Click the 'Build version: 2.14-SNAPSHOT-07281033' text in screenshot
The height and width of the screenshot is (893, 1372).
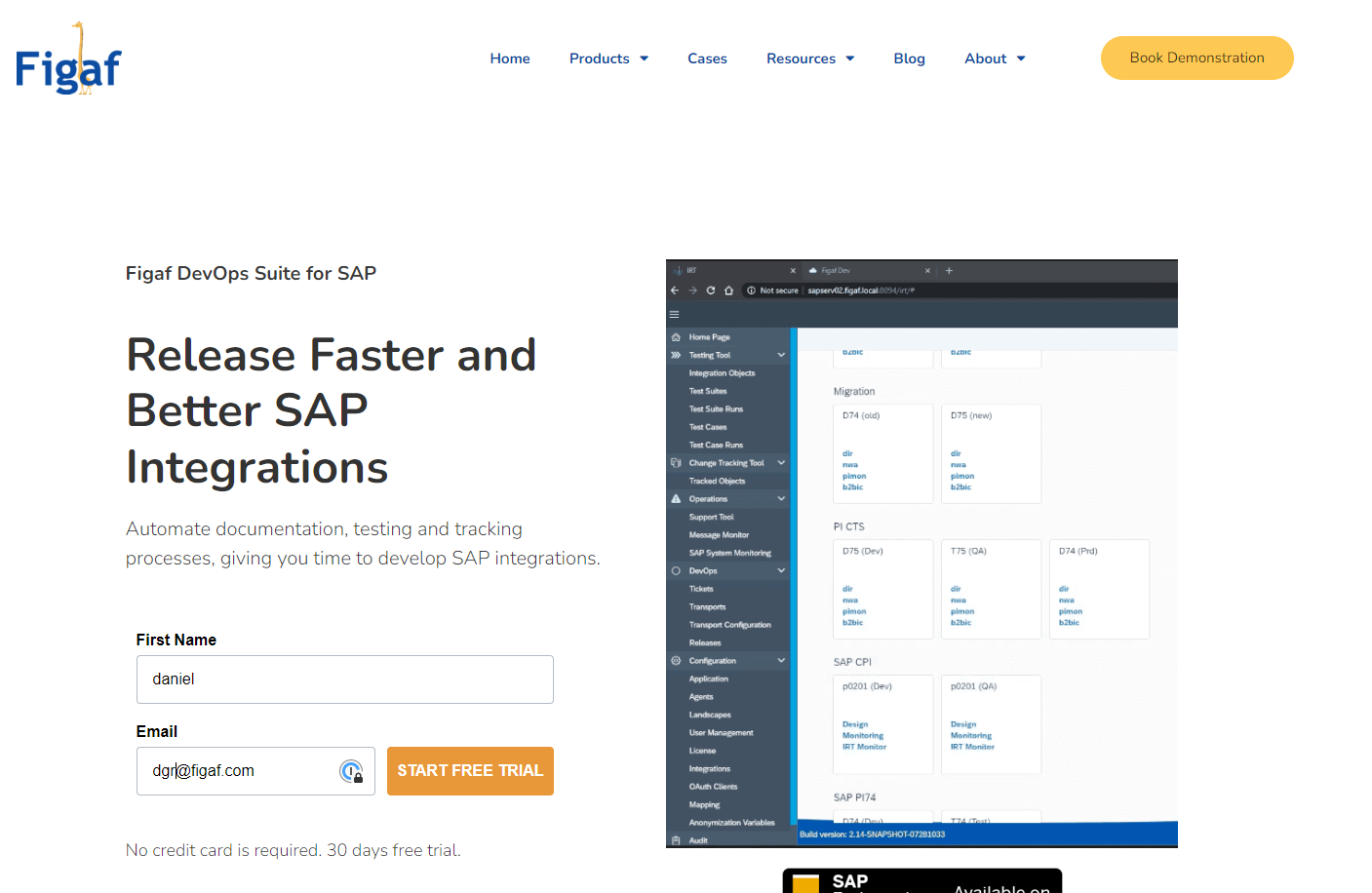[x=872, y=835]
